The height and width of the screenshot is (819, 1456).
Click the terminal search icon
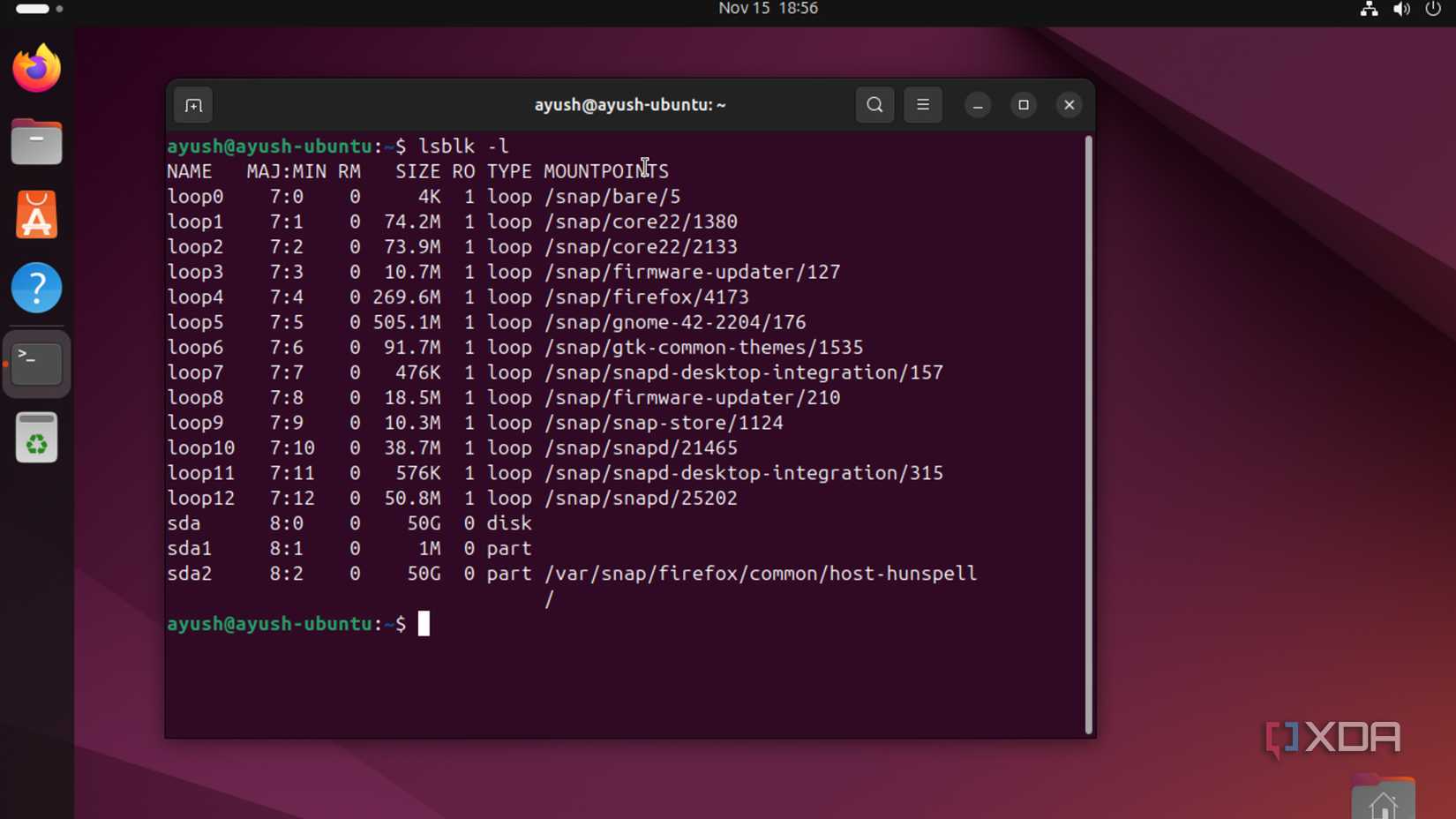coord(874,105)
